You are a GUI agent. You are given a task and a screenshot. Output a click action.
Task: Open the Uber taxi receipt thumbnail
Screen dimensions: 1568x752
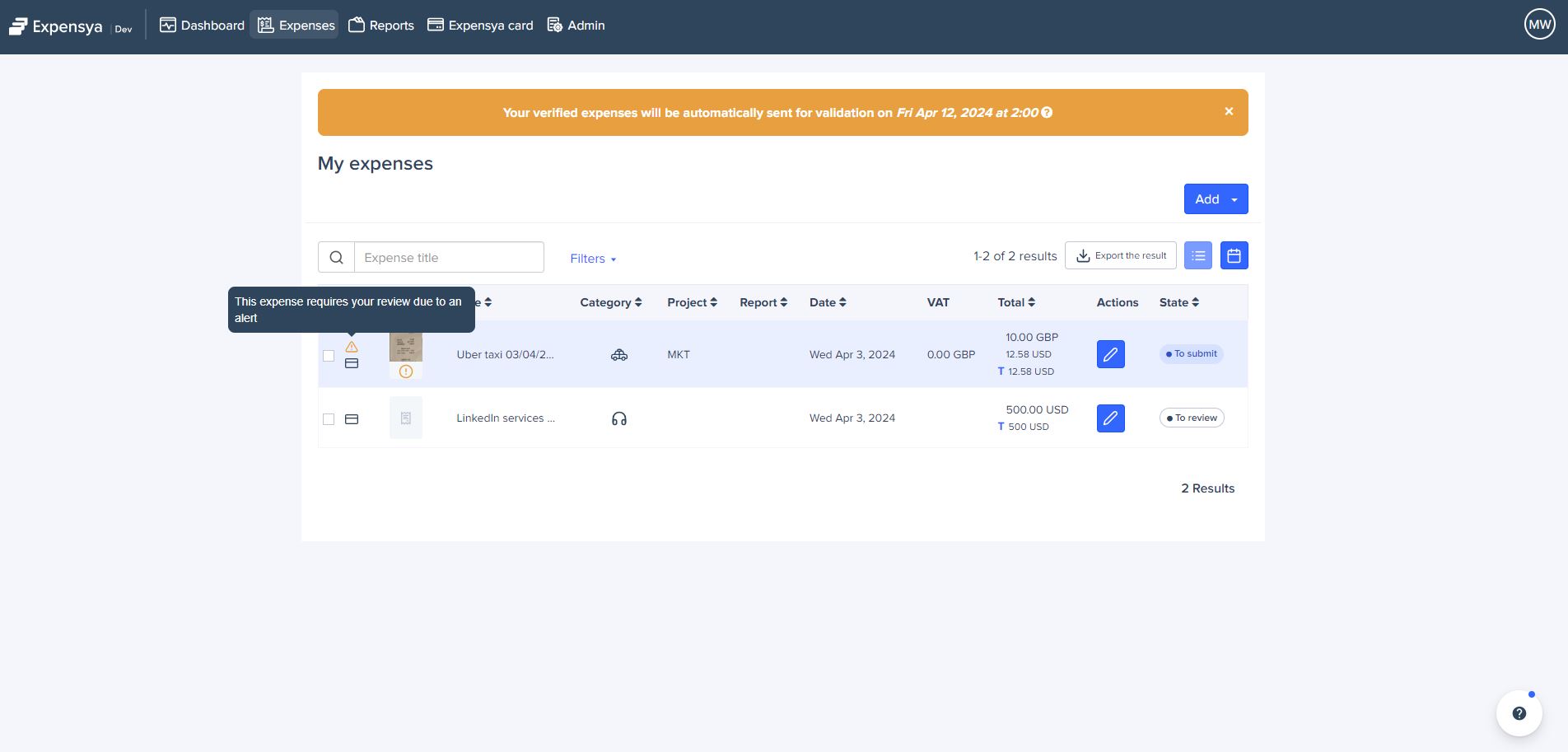tap(405, 348)
